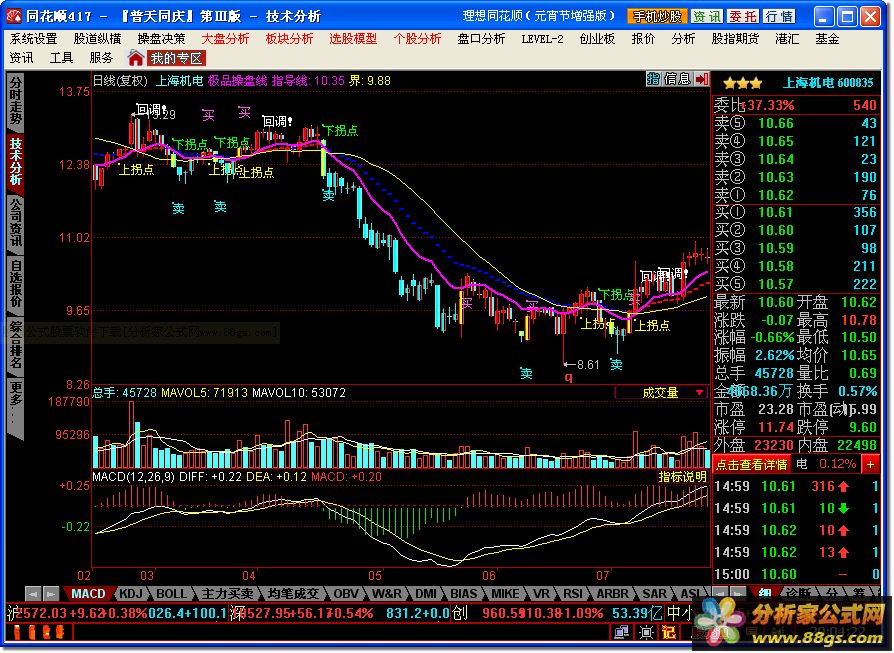The width and height of the screenshot is (894, 653).
Task: Open 港汇 menu
Action: pyautogui.click(x=787, y=39)
